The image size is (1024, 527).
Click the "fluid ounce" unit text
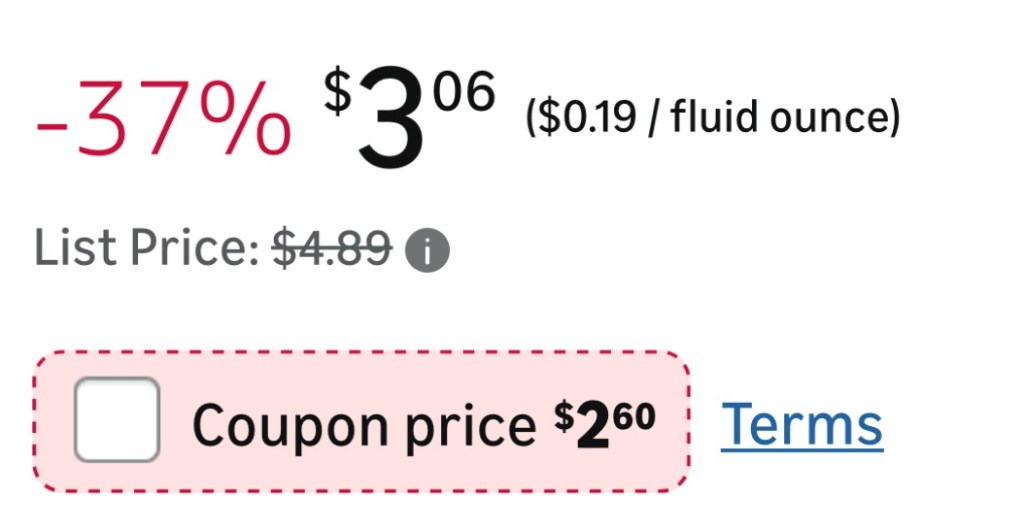(x=778, y=118)
